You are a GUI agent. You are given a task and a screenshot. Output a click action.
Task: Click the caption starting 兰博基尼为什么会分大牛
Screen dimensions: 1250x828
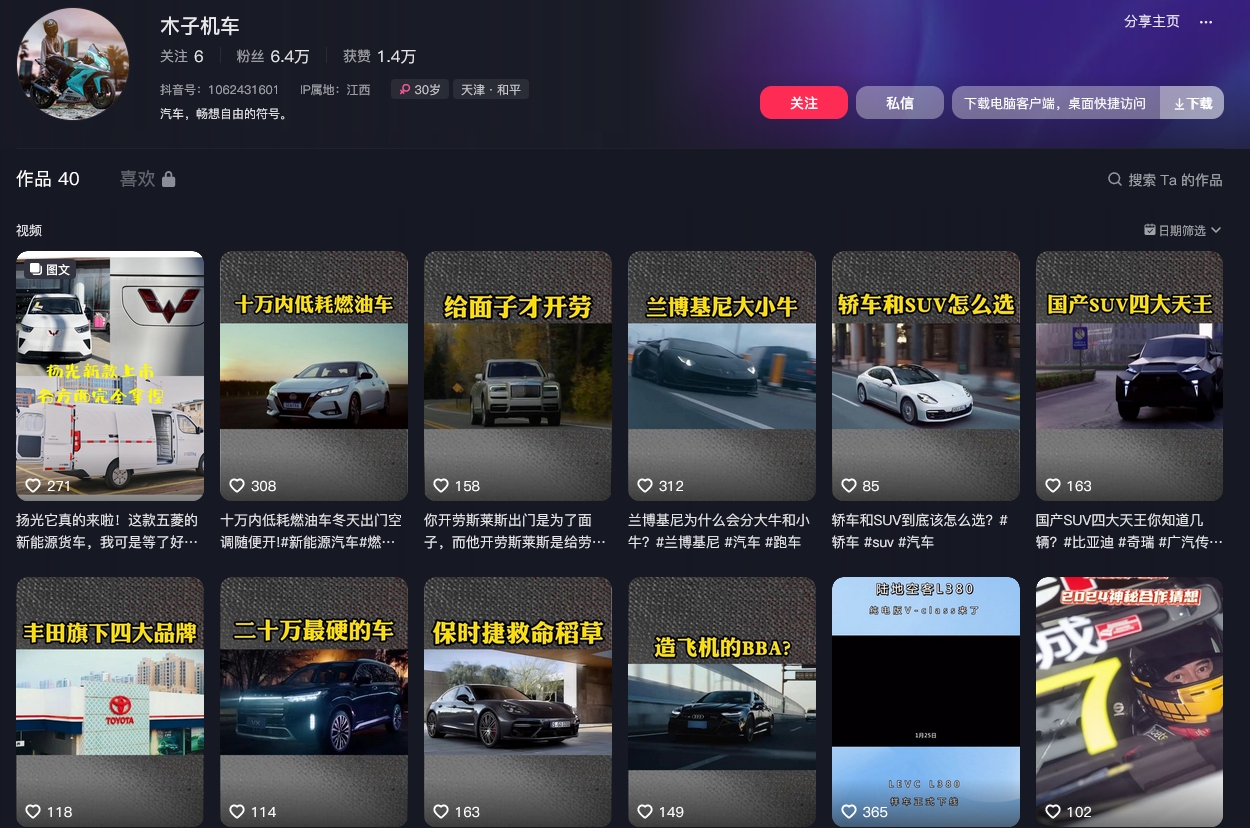click(x=720, y=531)
